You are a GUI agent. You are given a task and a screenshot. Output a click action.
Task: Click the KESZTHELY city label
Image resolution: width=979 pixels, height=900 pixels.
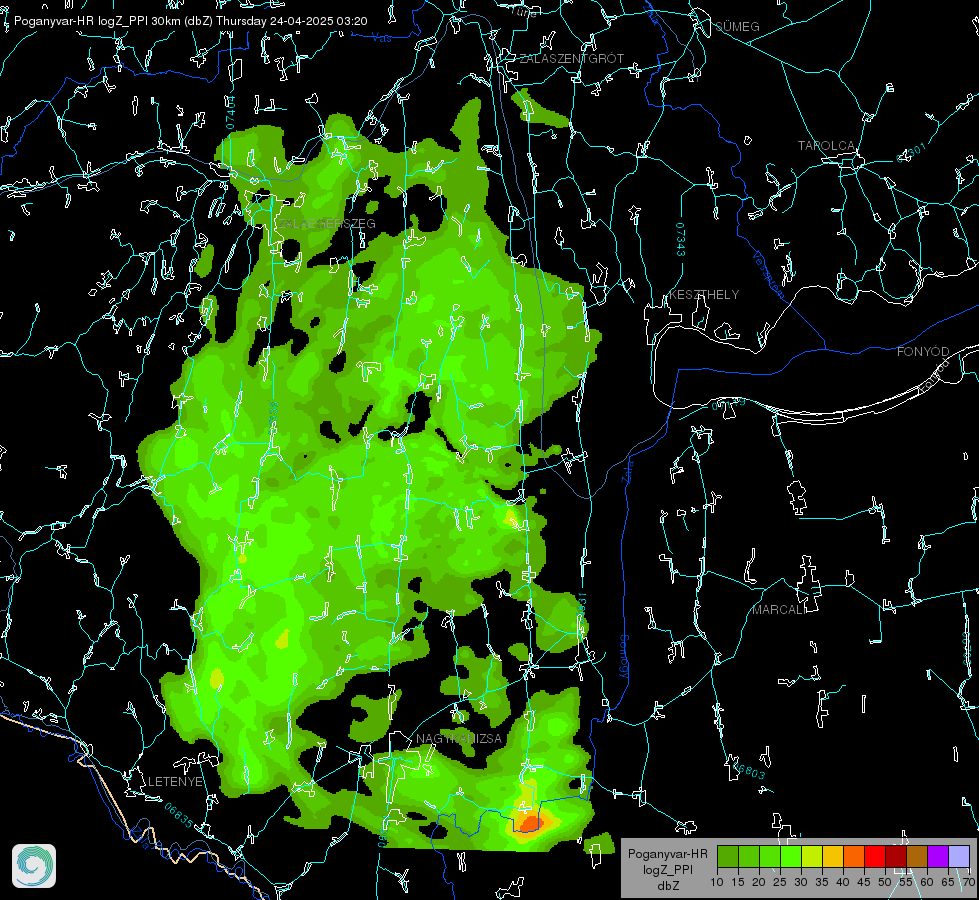click(704, 294)
